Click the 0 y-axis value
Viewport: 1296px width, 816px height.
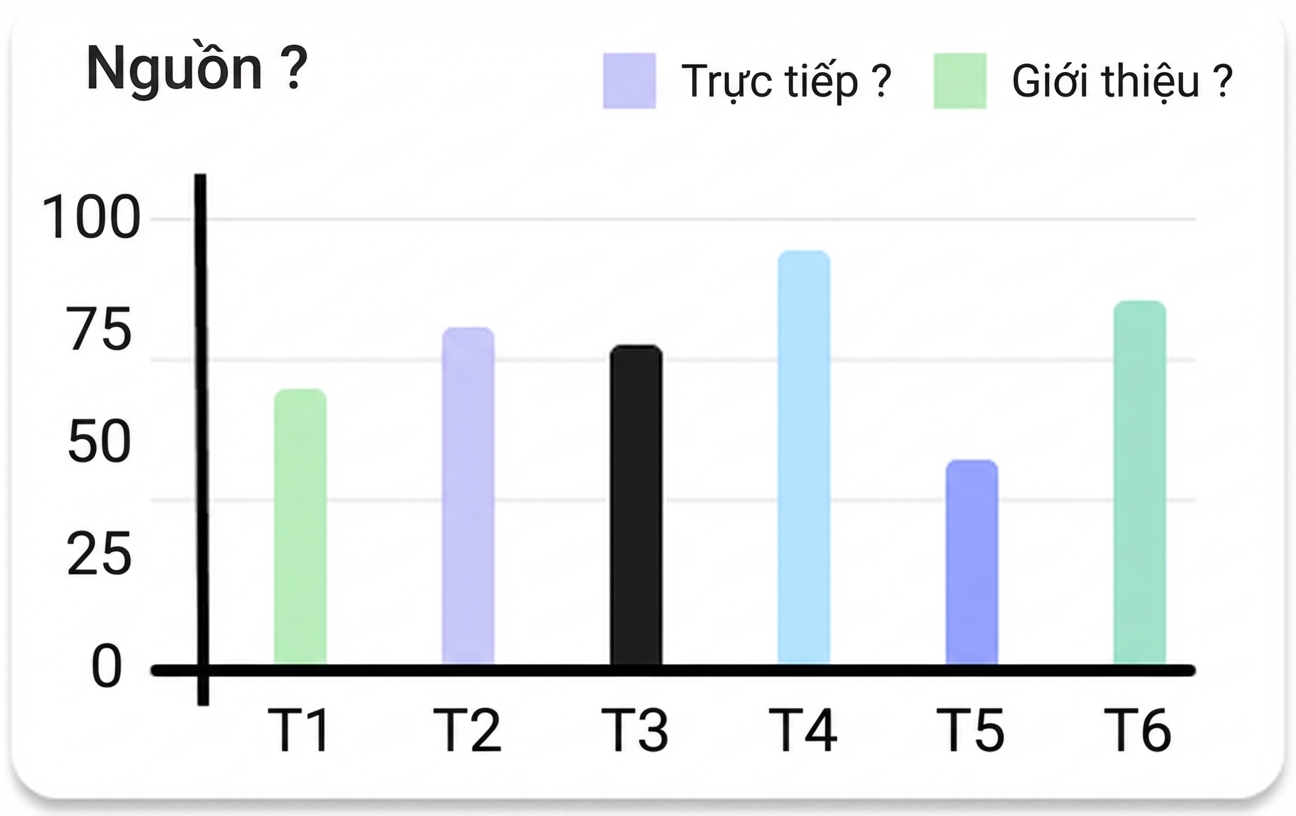coord(107,668)
